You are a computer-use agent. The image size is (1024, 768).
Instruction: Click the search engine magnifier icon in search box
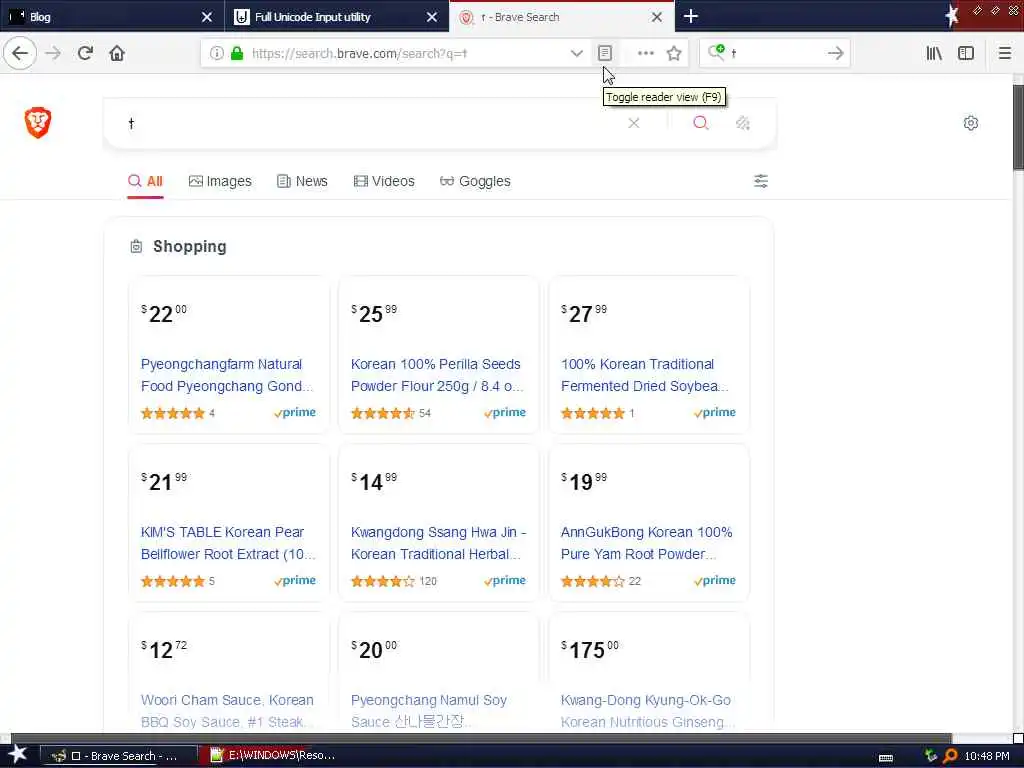tap(716, 52)
